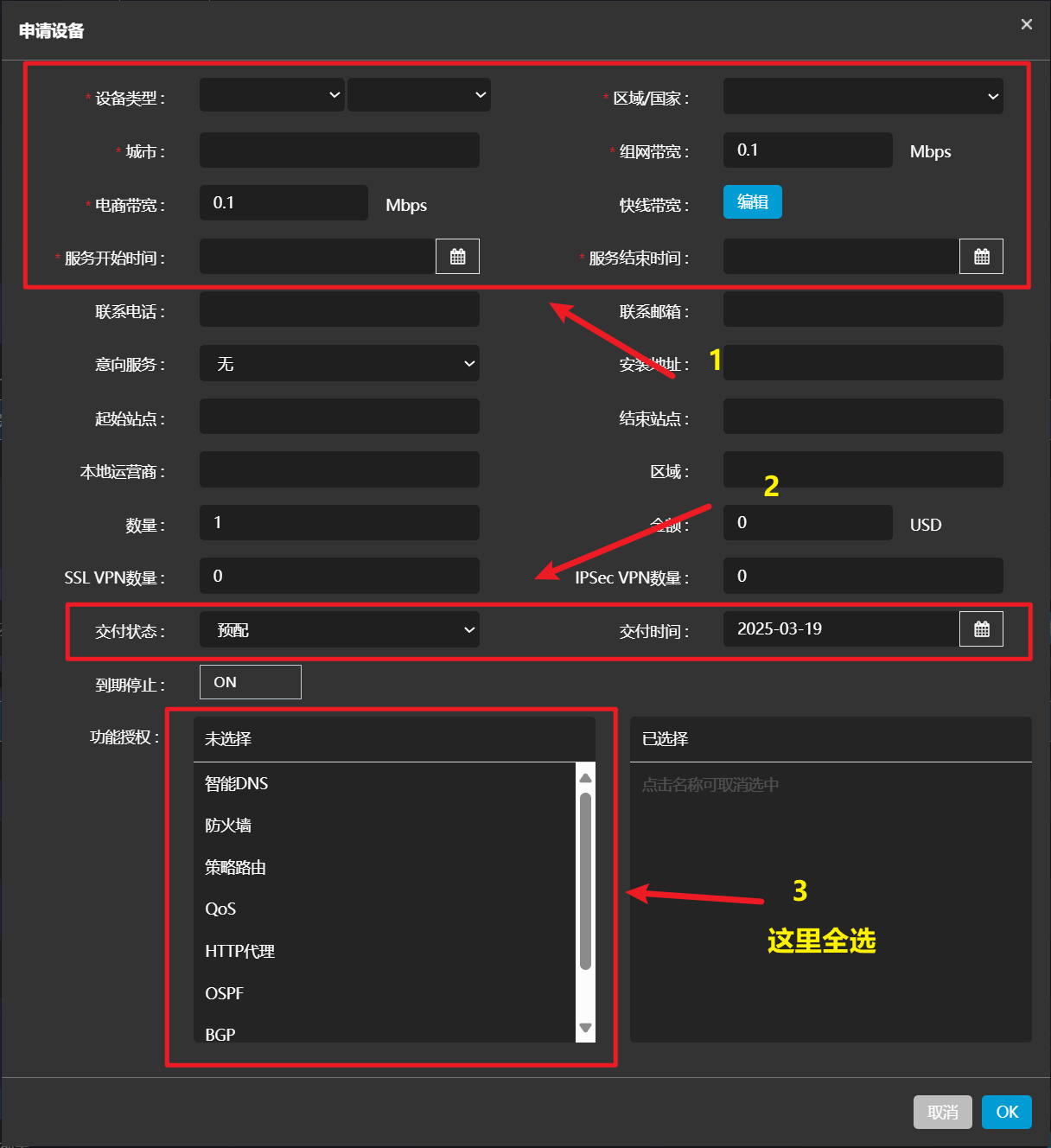Select HTTP代理 in the feature list
The width and height of the screenshot is (1051, 1148).
point(239,952)
